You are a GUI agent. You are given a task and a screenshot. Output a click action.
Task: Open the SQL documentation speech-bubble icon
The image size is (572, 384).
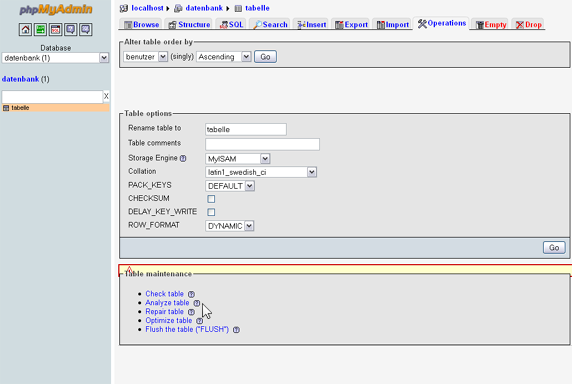(x=86, y=30)
